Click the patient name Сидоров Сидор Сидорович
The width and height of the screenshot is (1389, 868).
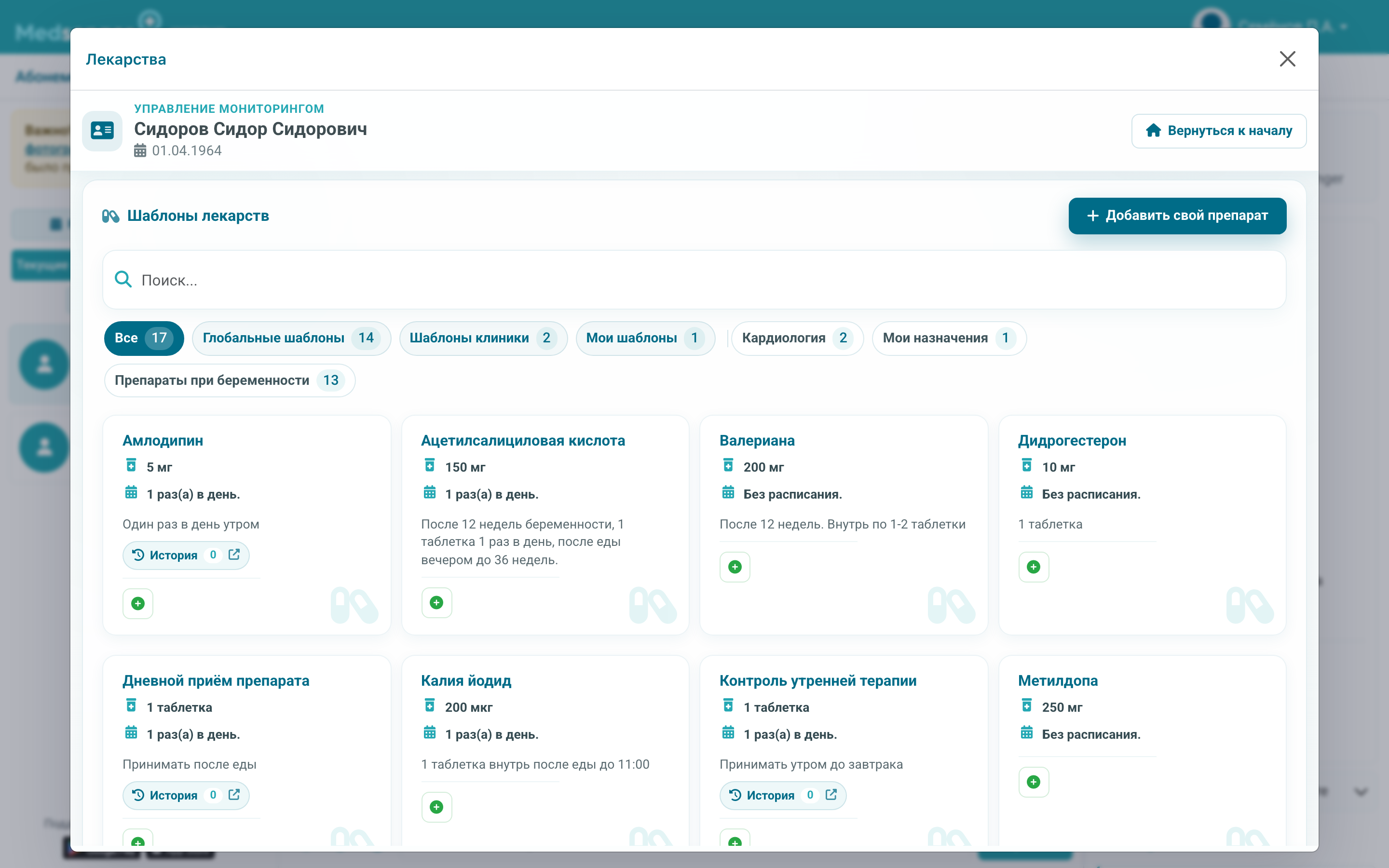(251, 129)
